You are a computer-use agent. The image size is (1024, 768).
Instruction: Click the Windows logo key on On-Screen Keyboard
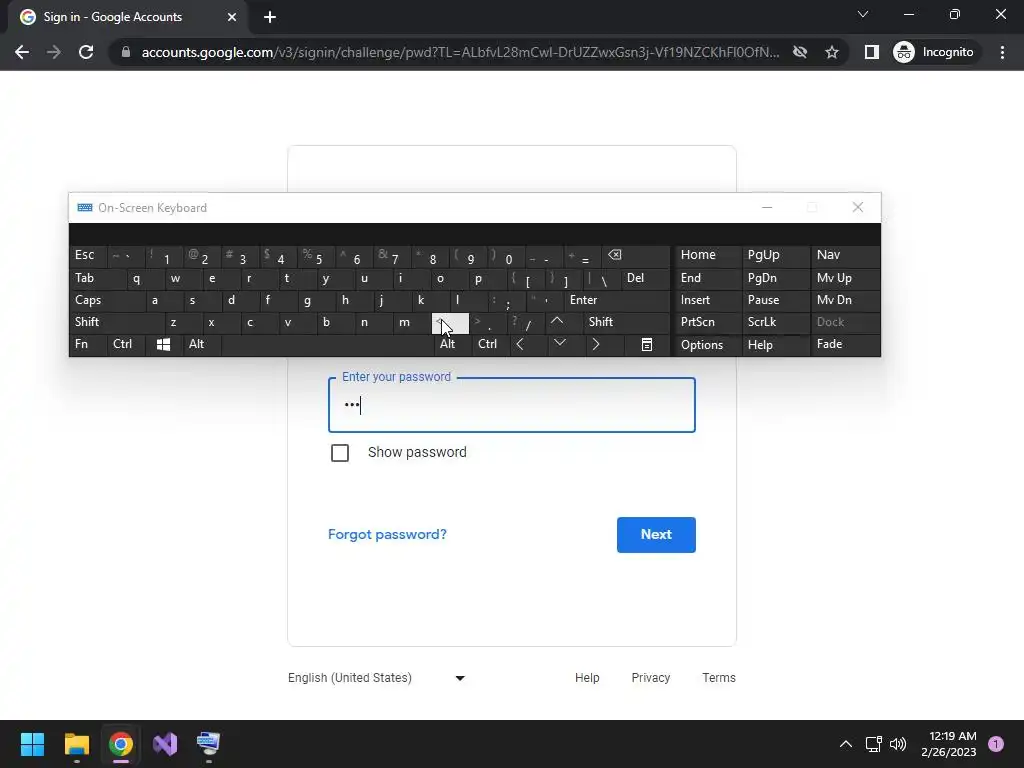[163, 344]
